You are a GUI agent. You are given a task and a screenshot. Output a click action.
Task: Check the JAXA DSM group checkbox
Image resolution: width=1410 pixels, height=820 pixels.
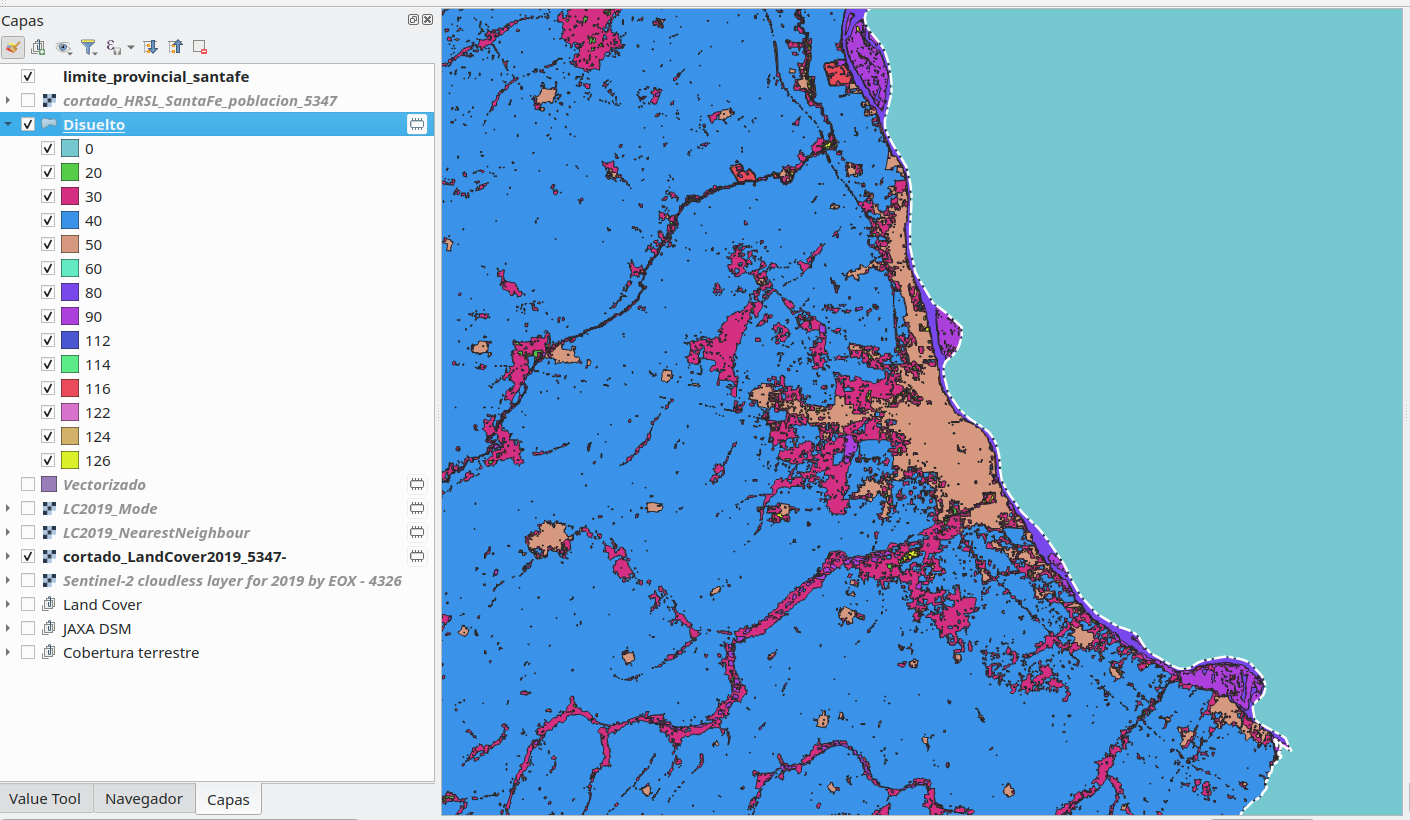pos(28,628)
